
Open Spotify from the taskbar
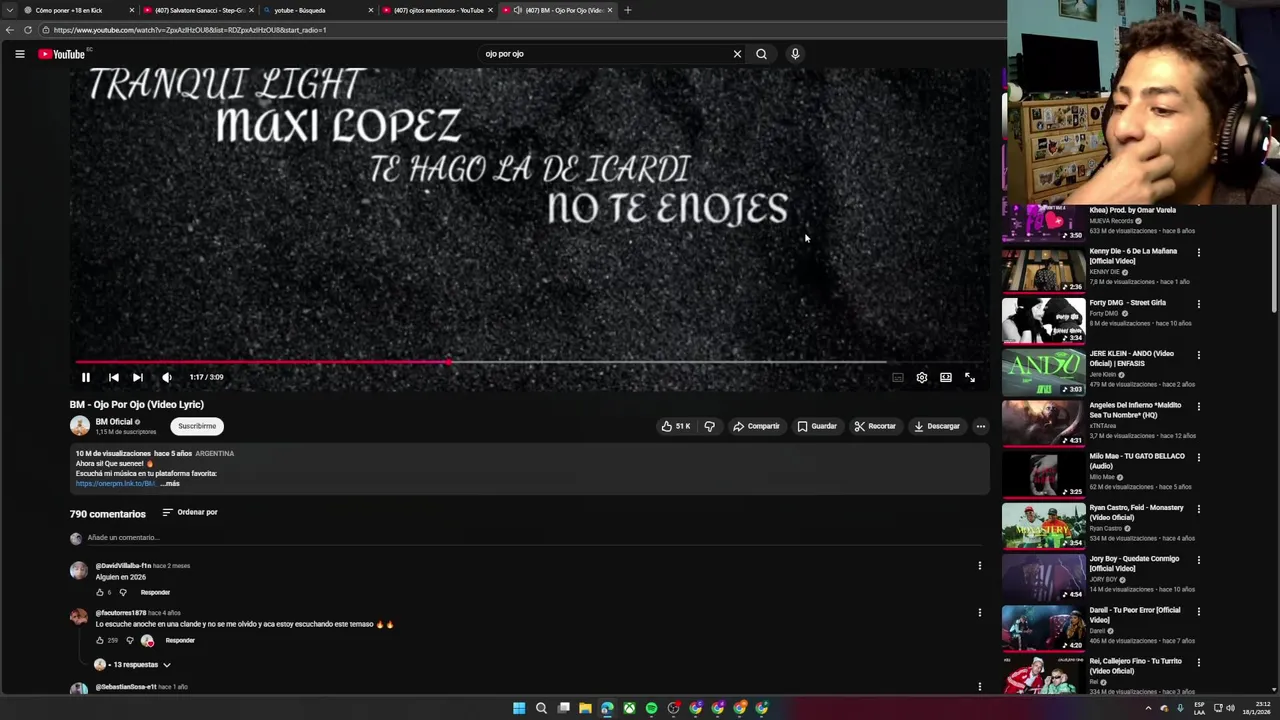(651, 708)
